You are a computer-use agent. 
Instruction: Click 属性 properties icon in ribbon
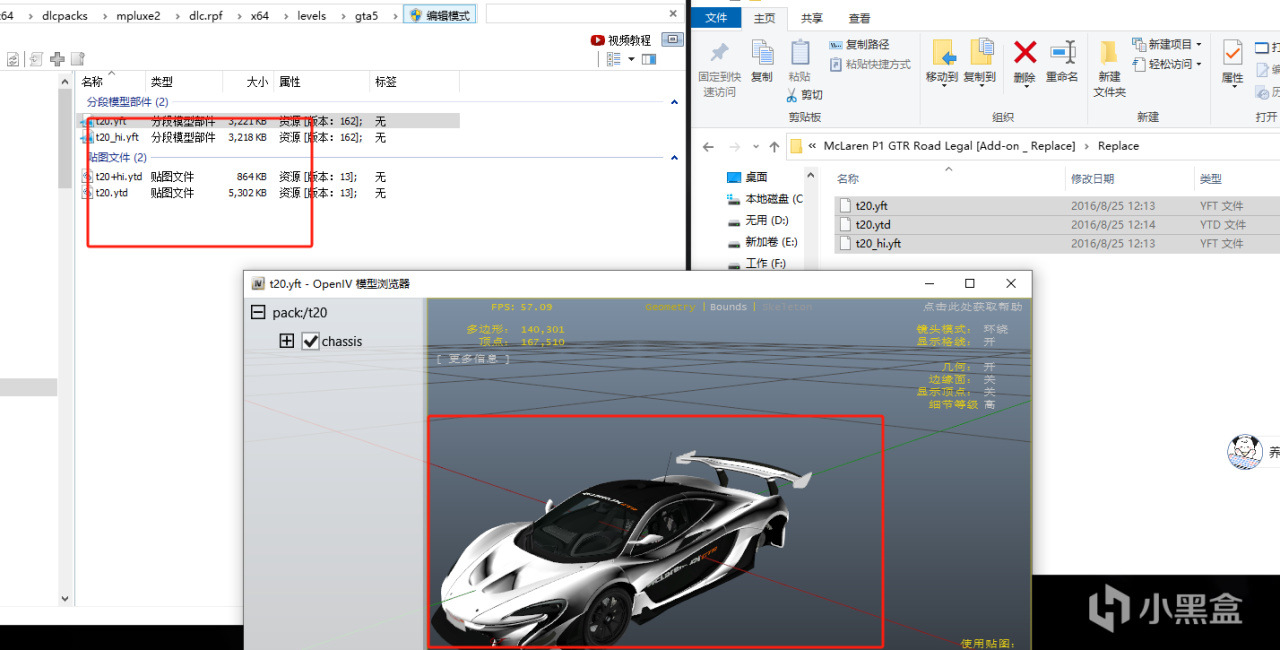coord(1233,53)
